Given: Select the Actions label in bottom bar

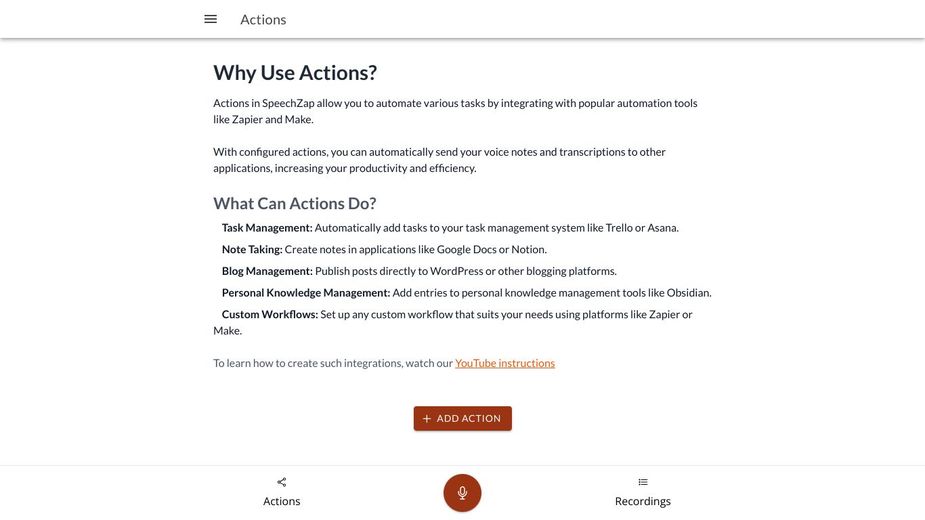Looking at the screenshot, I should pyautogui.click(x=282, y=501).
